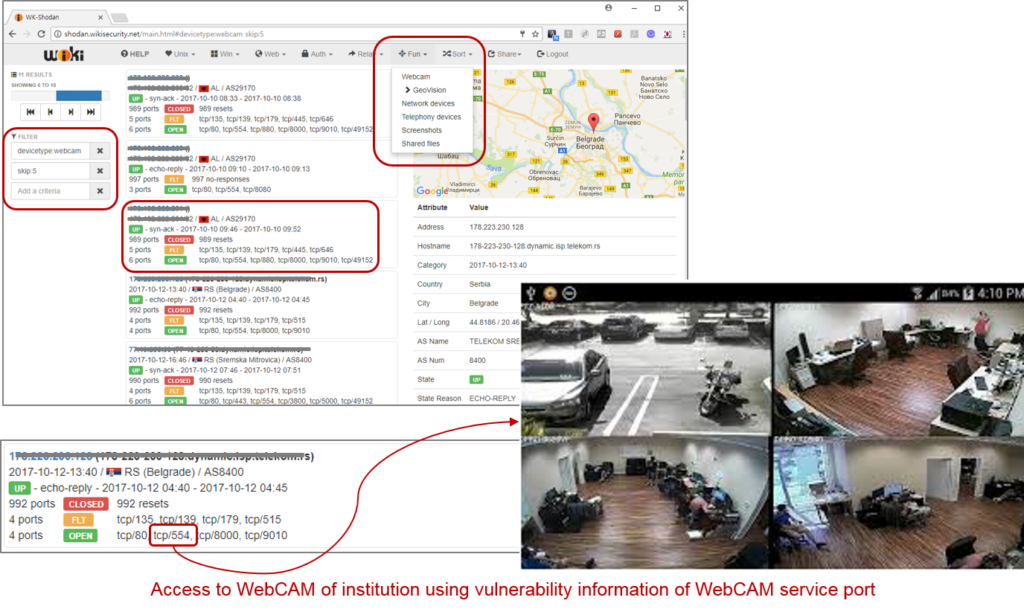This screenshot has height=612, width=1024.
Task: Remove the skip:5 filter criterion
Action: pyautogui.click(x=100, y=171)
